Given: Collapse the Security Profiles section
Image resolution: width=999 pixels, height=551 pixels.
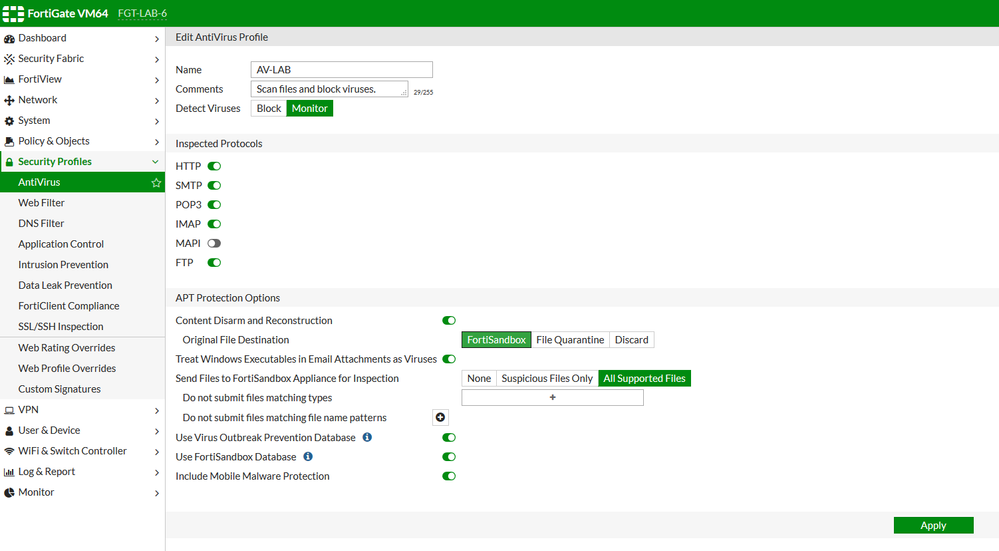Looking at the screenshot, I should click(155, 162).
